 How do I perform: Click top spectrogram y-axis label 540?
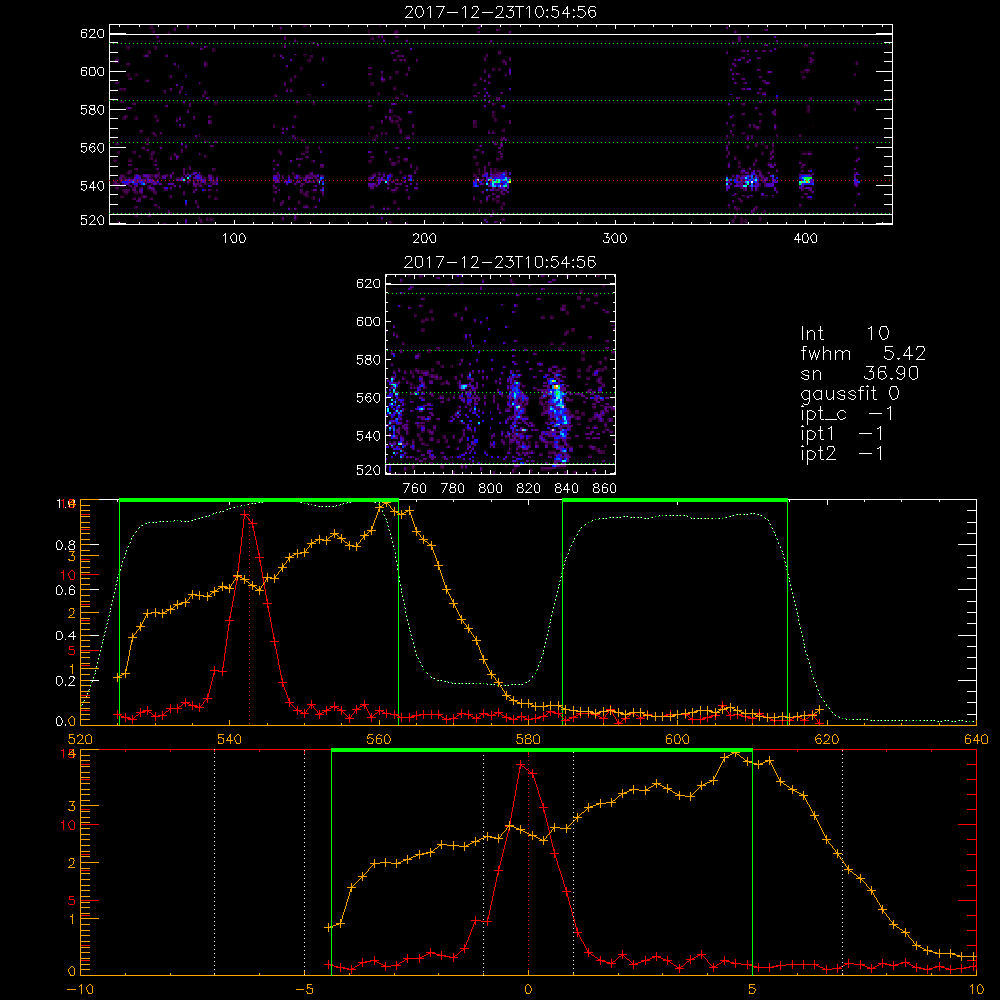92,186
